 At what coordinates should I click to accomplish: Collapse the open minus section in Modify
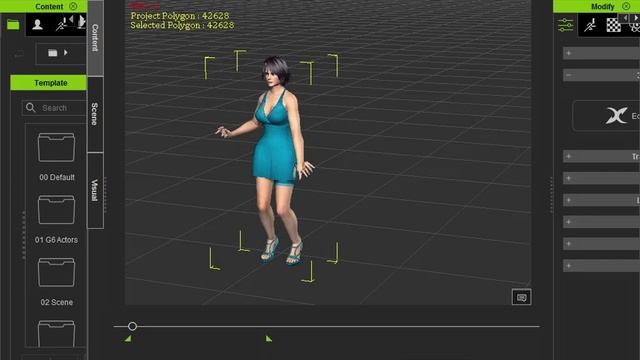click(x=601, y=75)
